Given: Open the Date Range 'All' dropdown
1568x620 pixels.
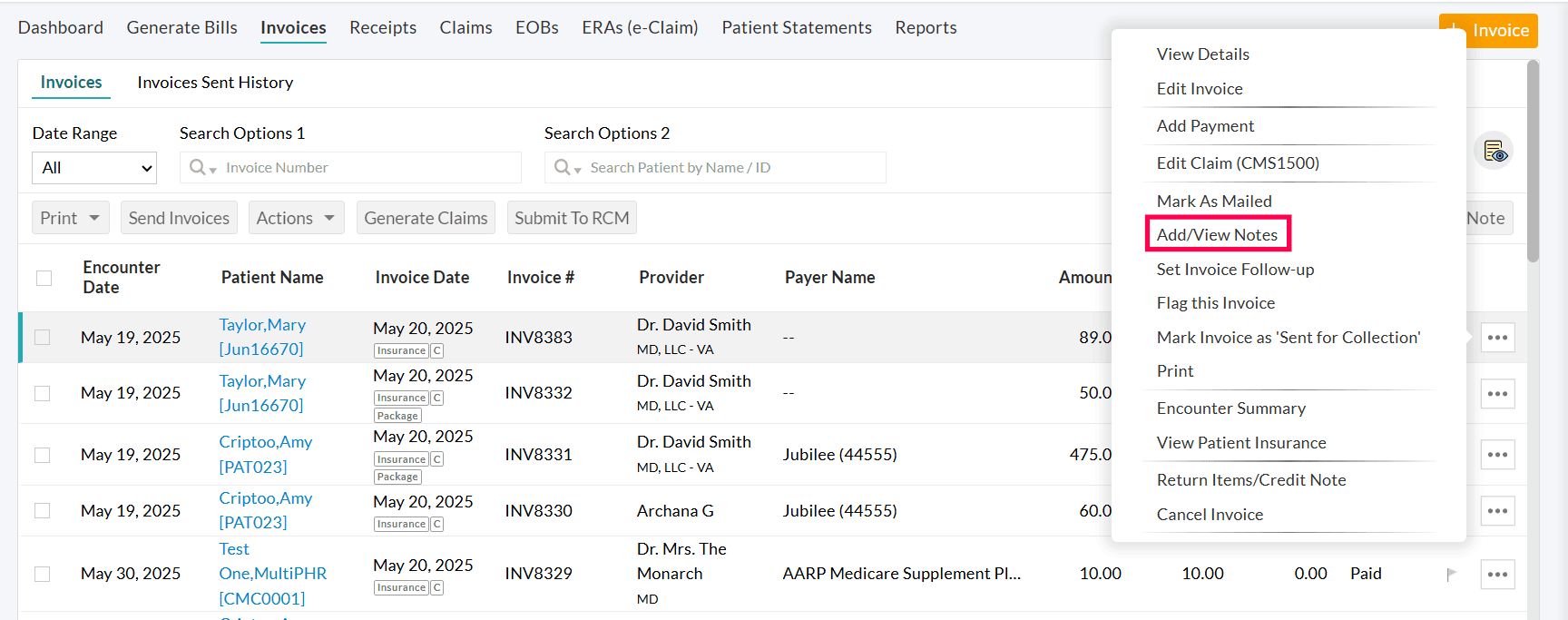Looking at the screenshot, I should coord(94,168).
